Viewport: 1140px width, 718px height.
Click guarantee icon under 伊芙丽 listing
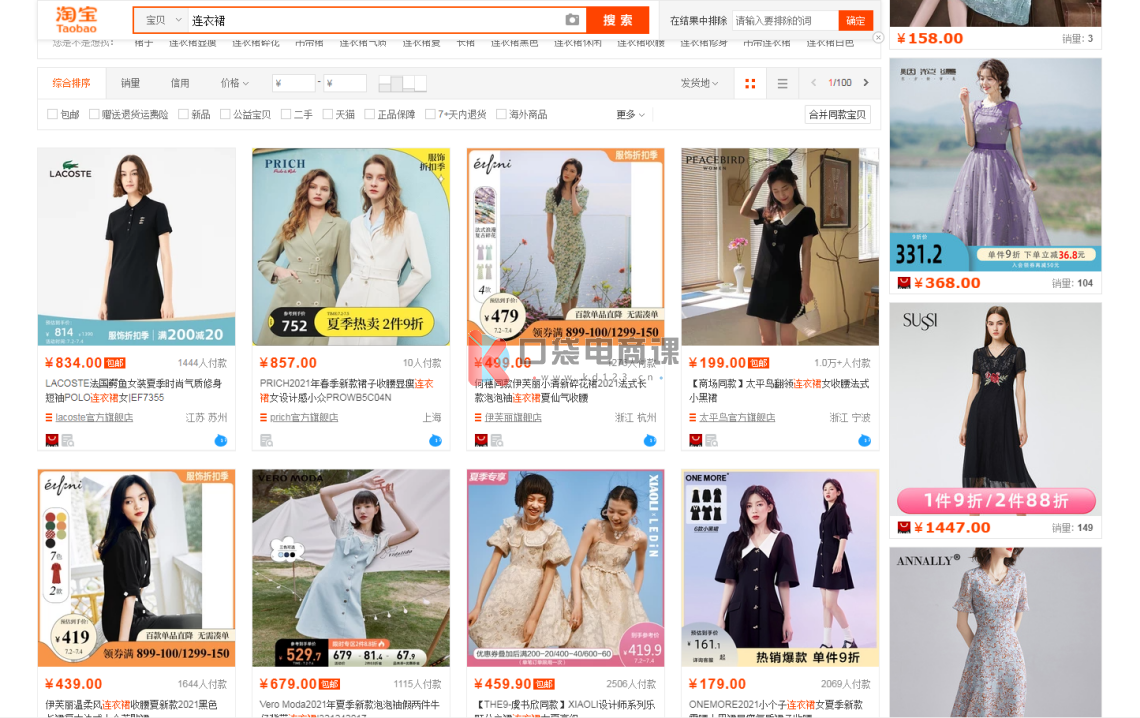click(497, 440)
